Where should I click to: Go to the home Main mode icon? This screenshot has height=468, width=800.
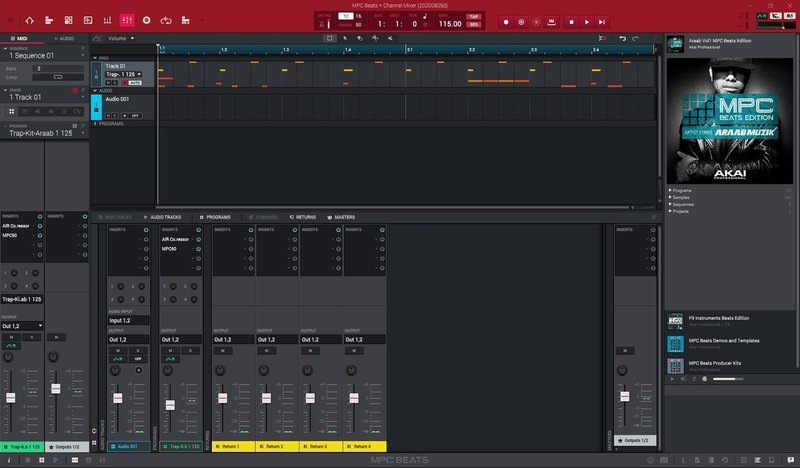pos(30,20)
